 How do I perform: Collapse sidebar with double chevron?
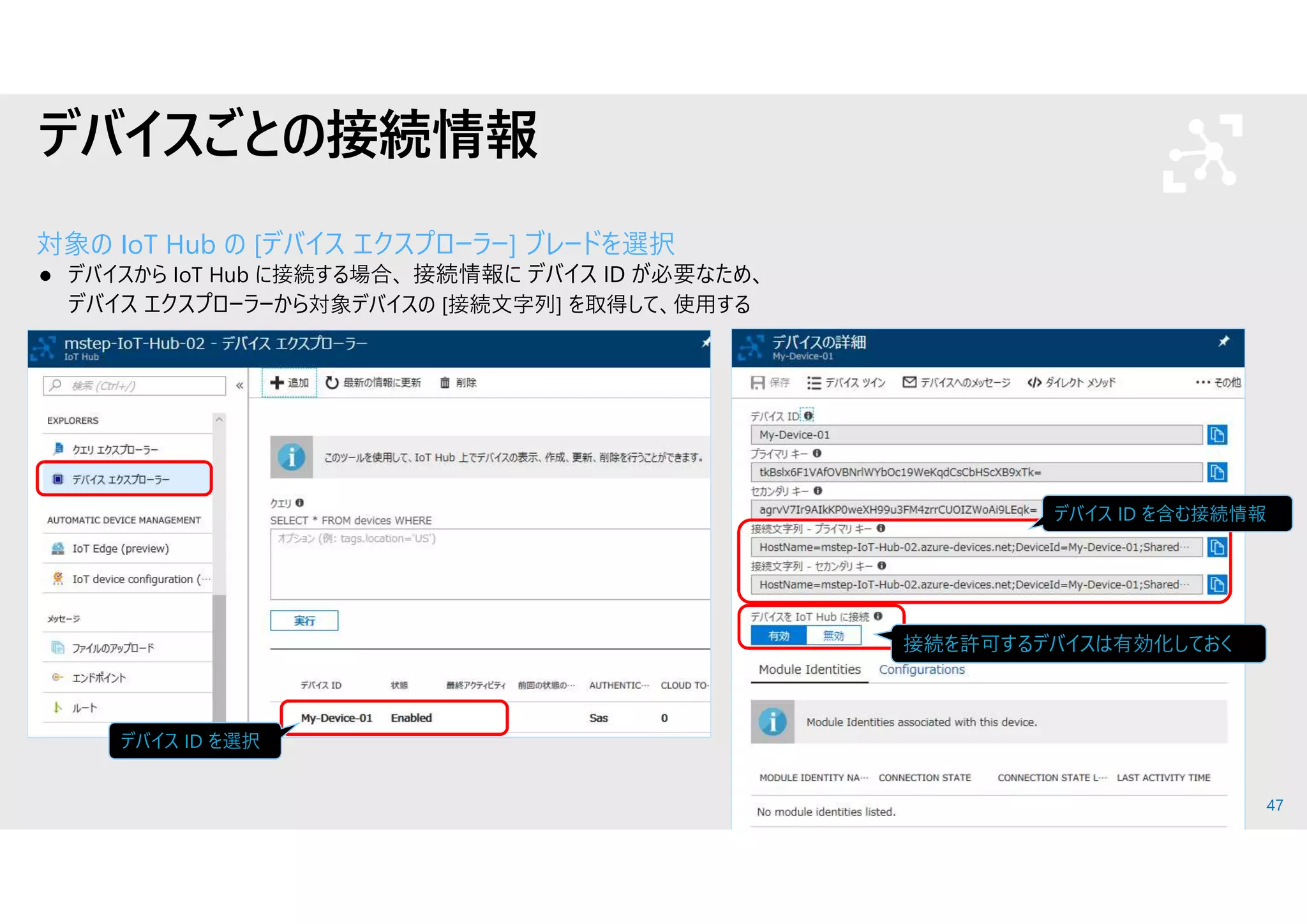click(239, 385)
